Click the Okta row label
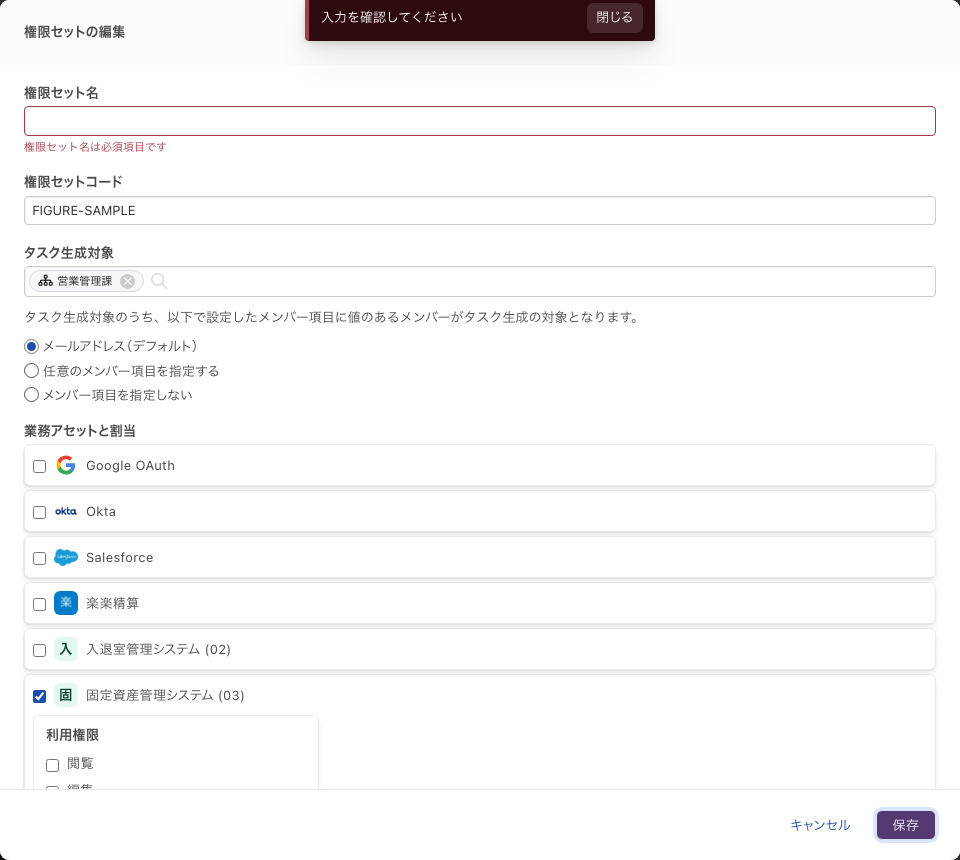 (x=101, y=512)
